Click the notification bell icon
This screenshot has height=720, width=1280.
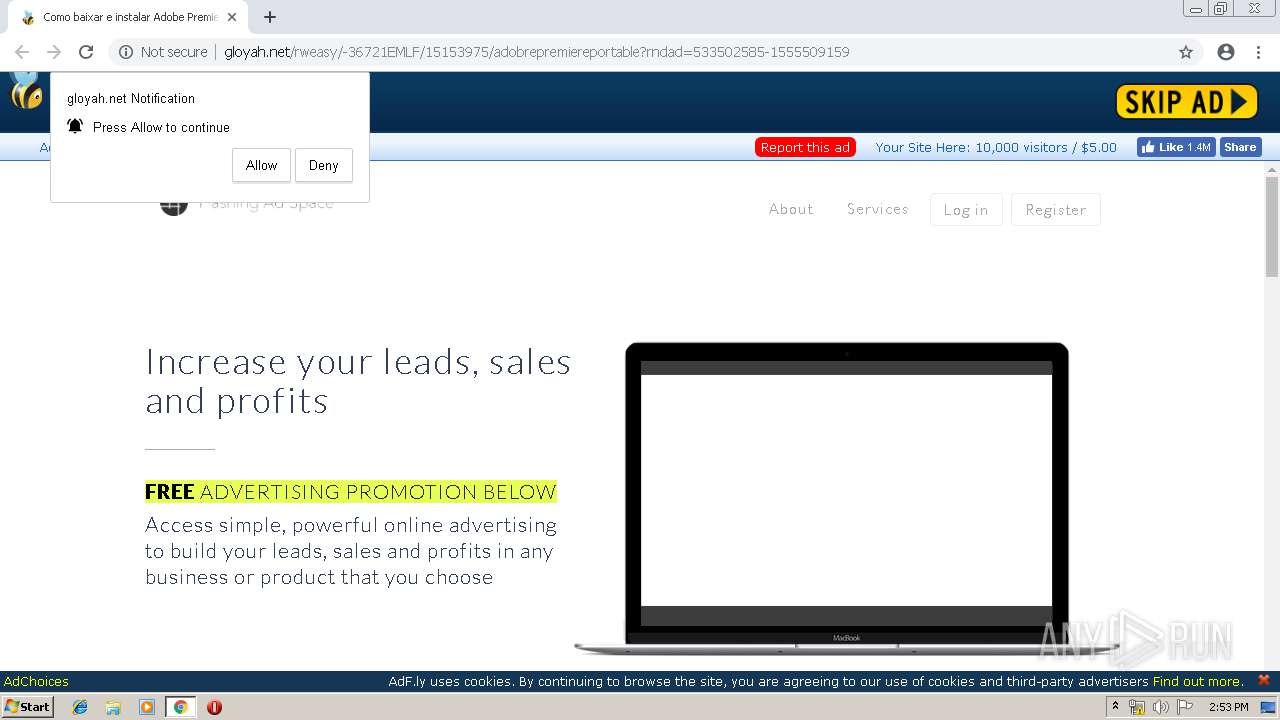pyautogui.click(x=75, y=126)
